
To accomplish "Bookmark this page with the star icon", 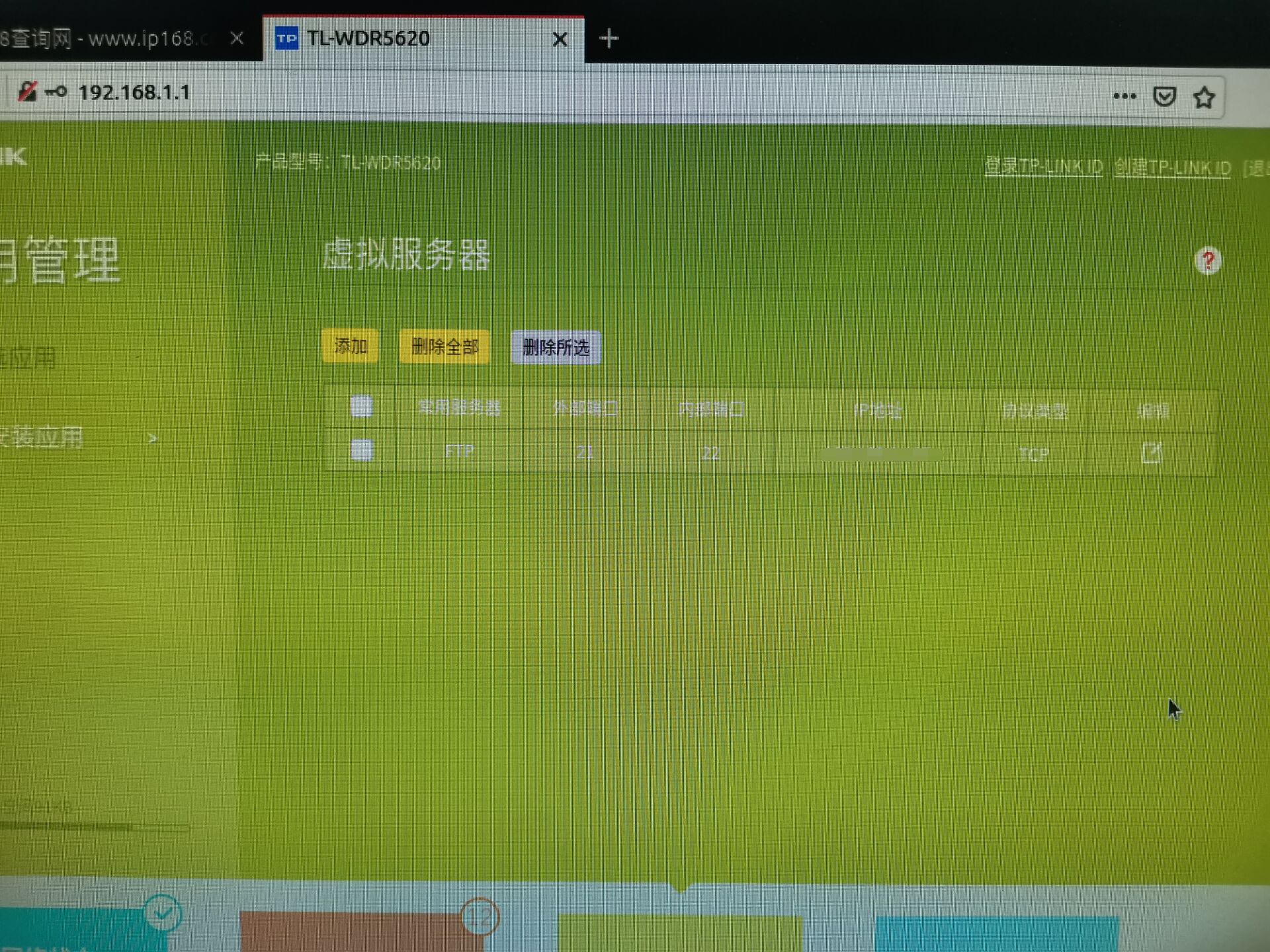I will pos(1204,98).
